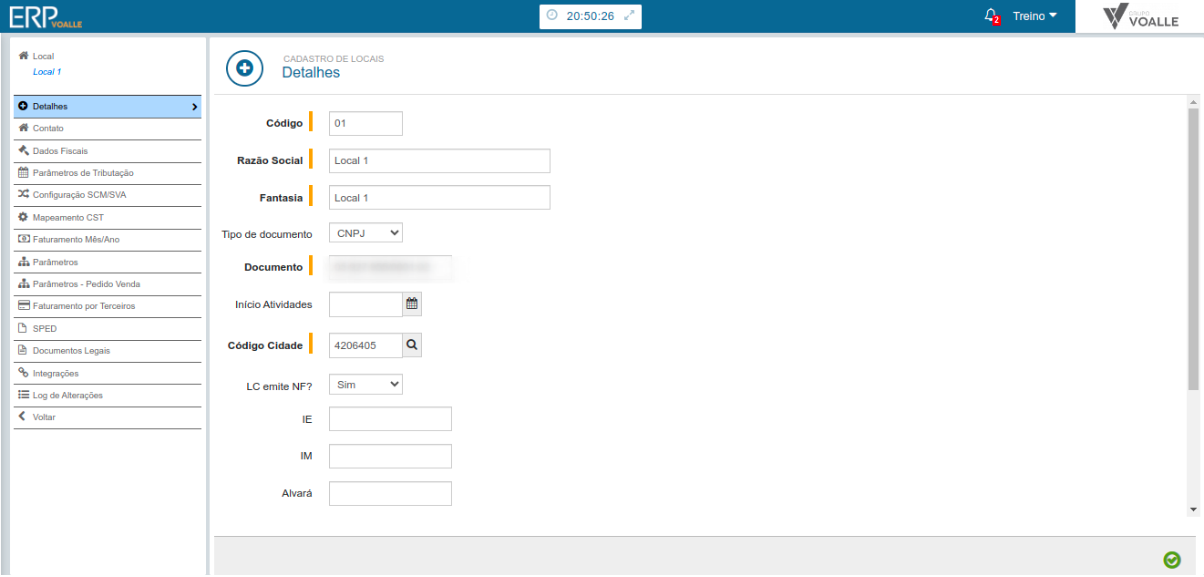This screenshot has height=577, width=1204.
Task: Click the IE text field
Action: [x=390, y=419]
